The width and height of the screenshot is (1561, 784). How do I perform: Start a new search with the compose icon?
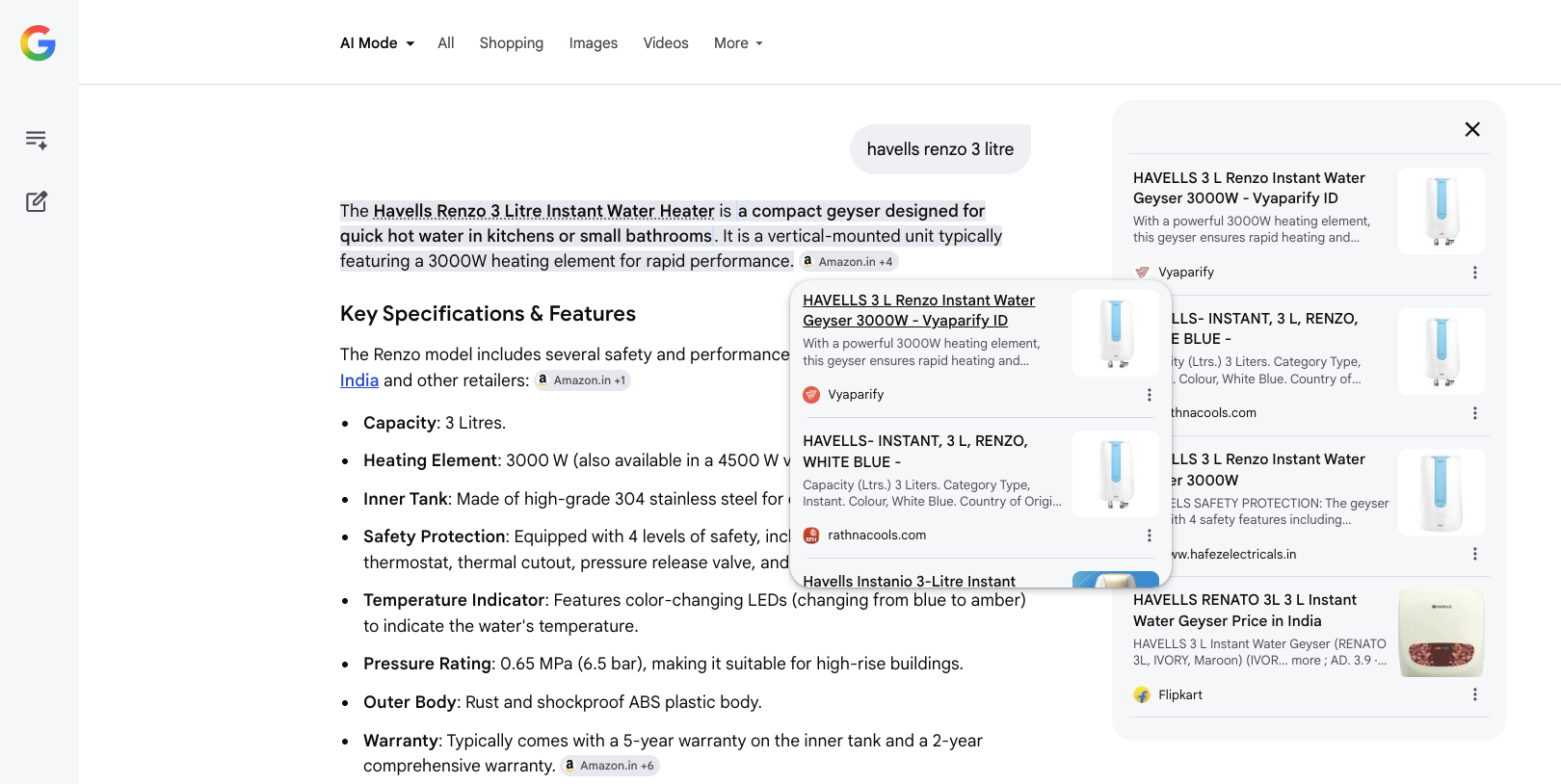[37, 201]
